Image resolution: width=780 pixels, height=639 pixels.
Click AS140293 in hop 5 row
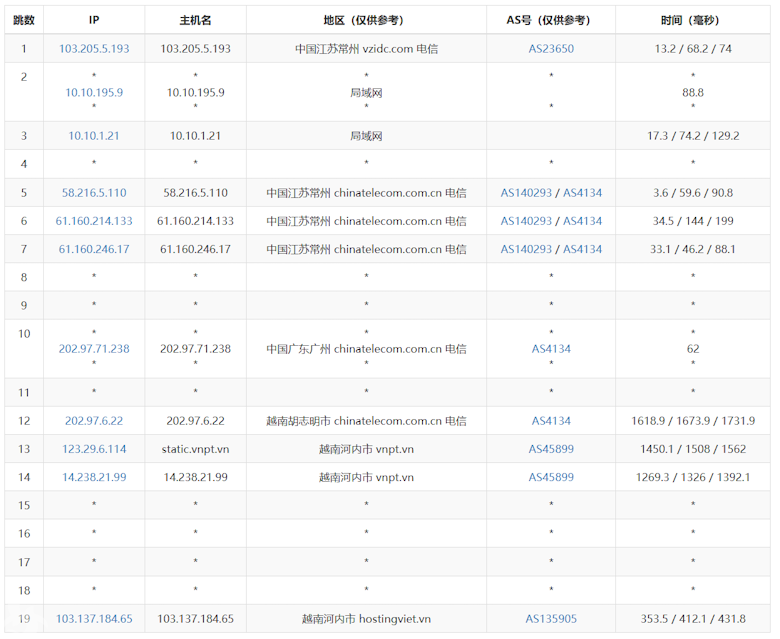[526, 193]
